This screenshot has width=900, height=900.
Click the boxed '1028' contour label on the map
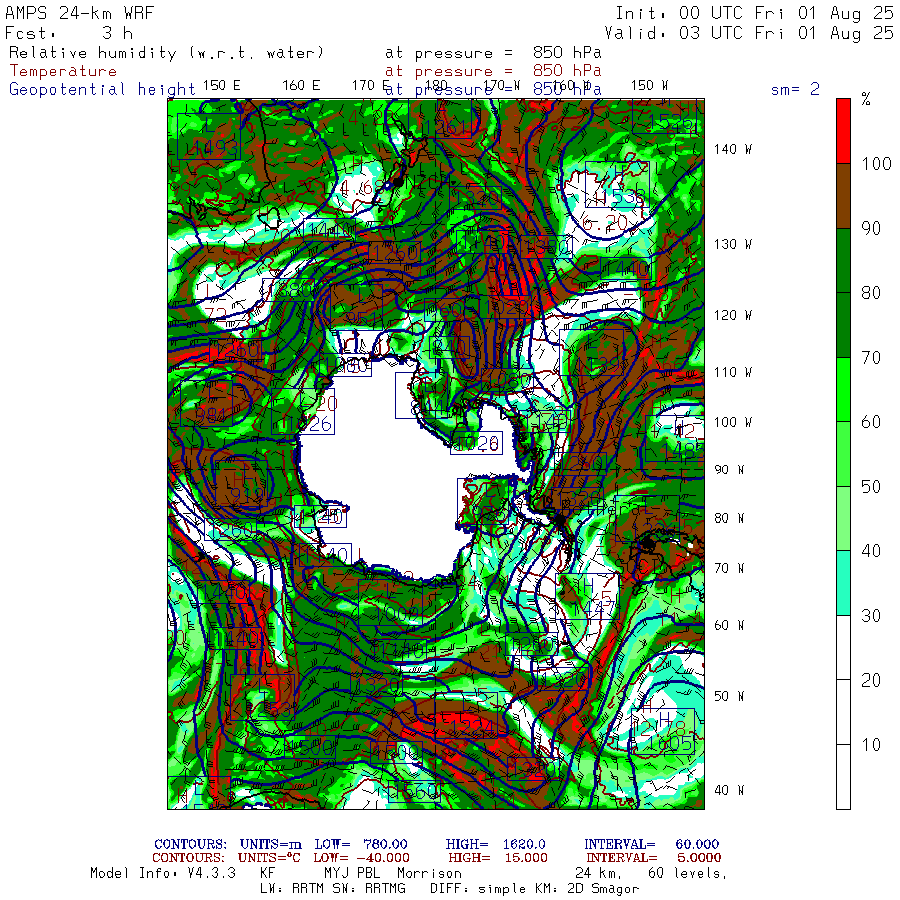[476, 443]
